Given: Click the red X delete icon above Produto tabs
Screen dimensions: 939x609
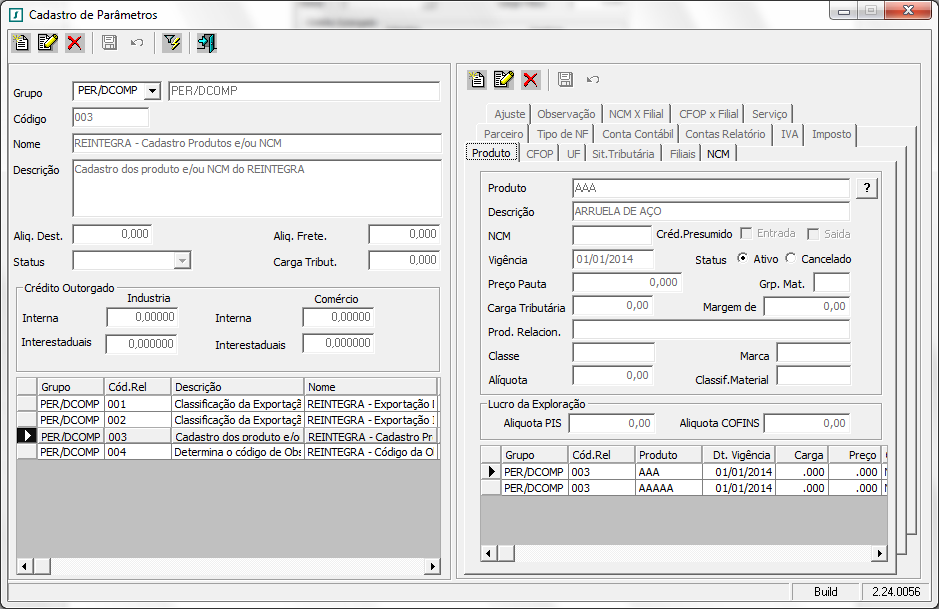Looking at the screenshot, I should [x=531, y=79].
